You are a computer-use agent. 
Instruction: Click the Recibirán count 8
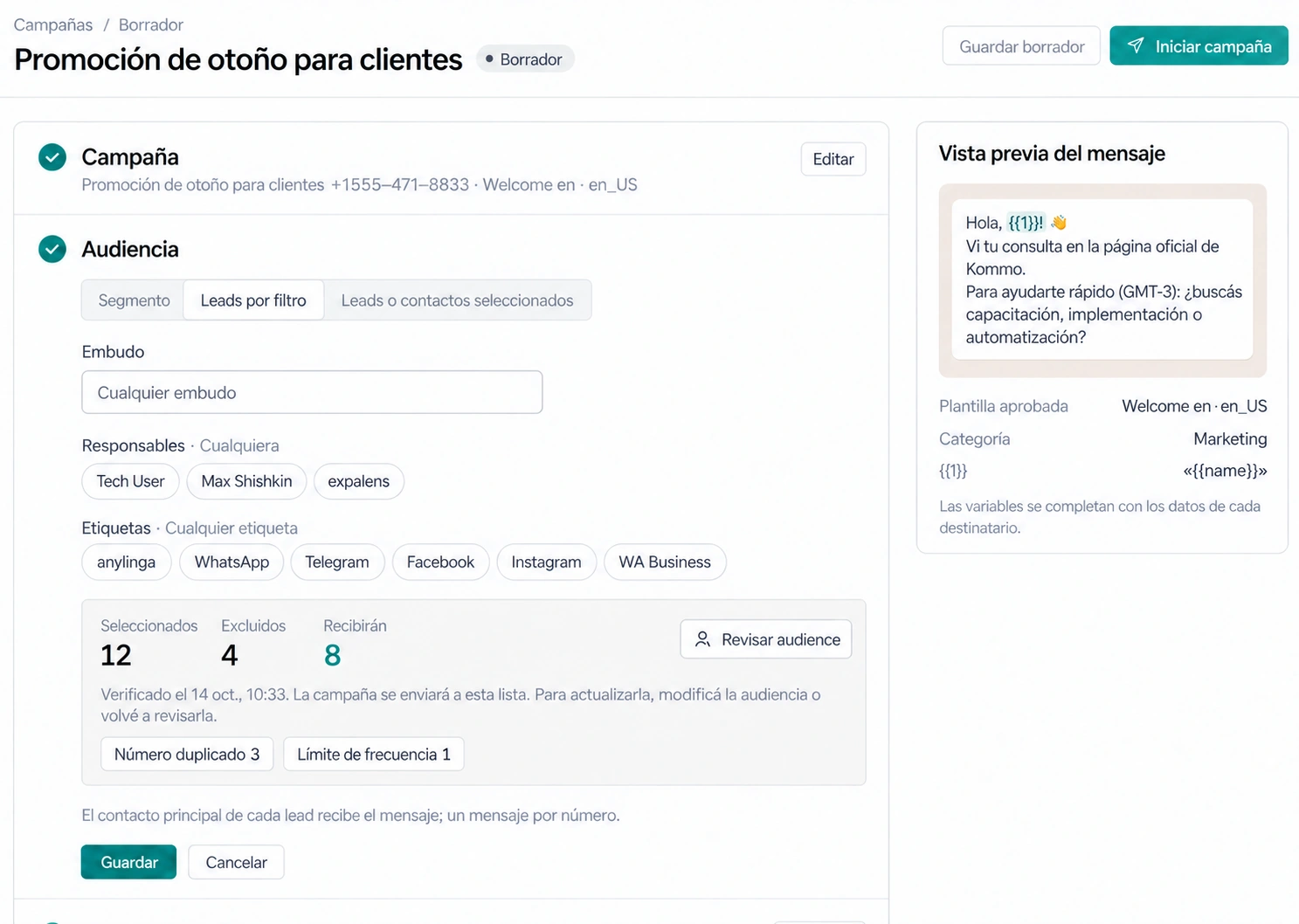[332, 655]
